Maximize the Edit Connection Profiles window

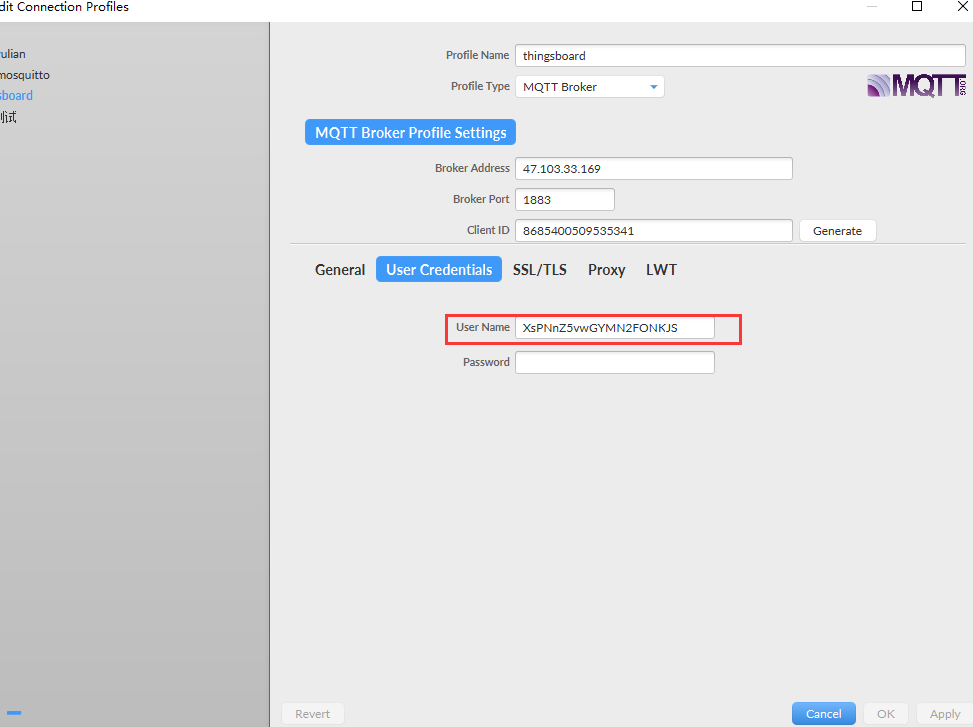click(917, 6)
